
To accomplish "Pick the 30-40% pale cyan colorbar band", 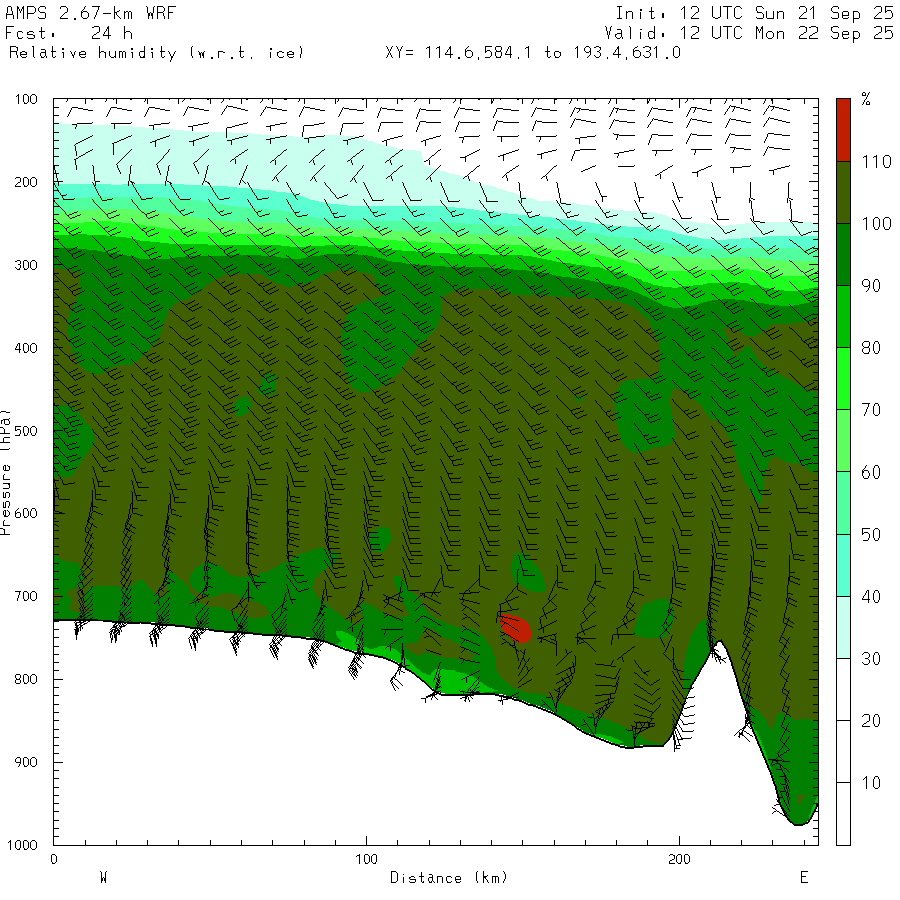I will click(x=843, y=627).
